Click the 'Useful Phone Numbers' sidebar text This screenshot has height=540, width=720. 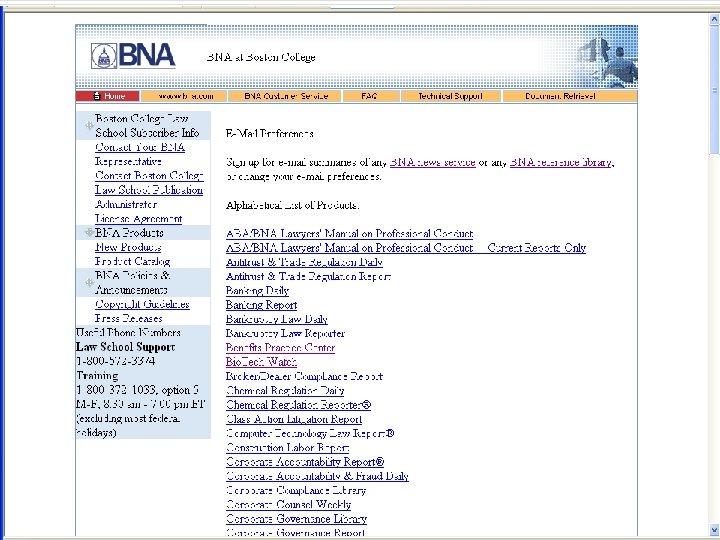(x=128, y=332)
